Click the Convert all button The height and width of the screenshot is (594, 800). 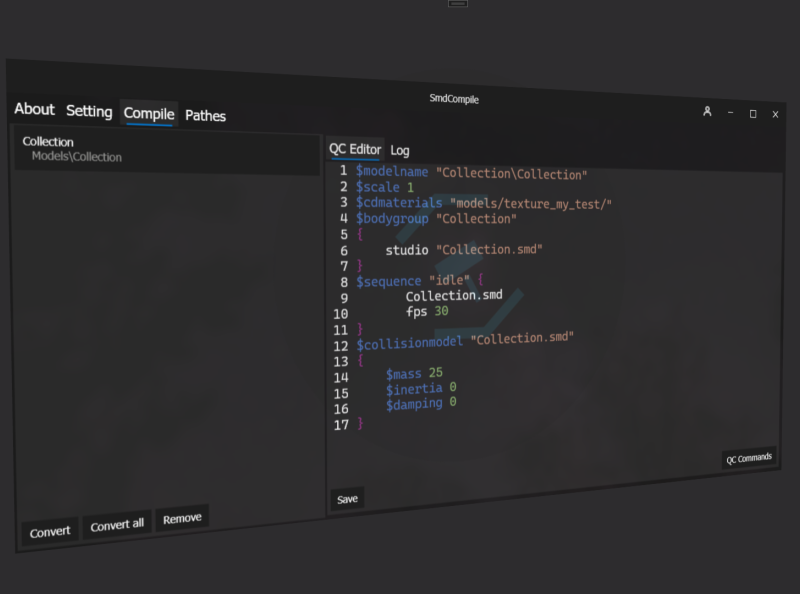pos(117,525)
